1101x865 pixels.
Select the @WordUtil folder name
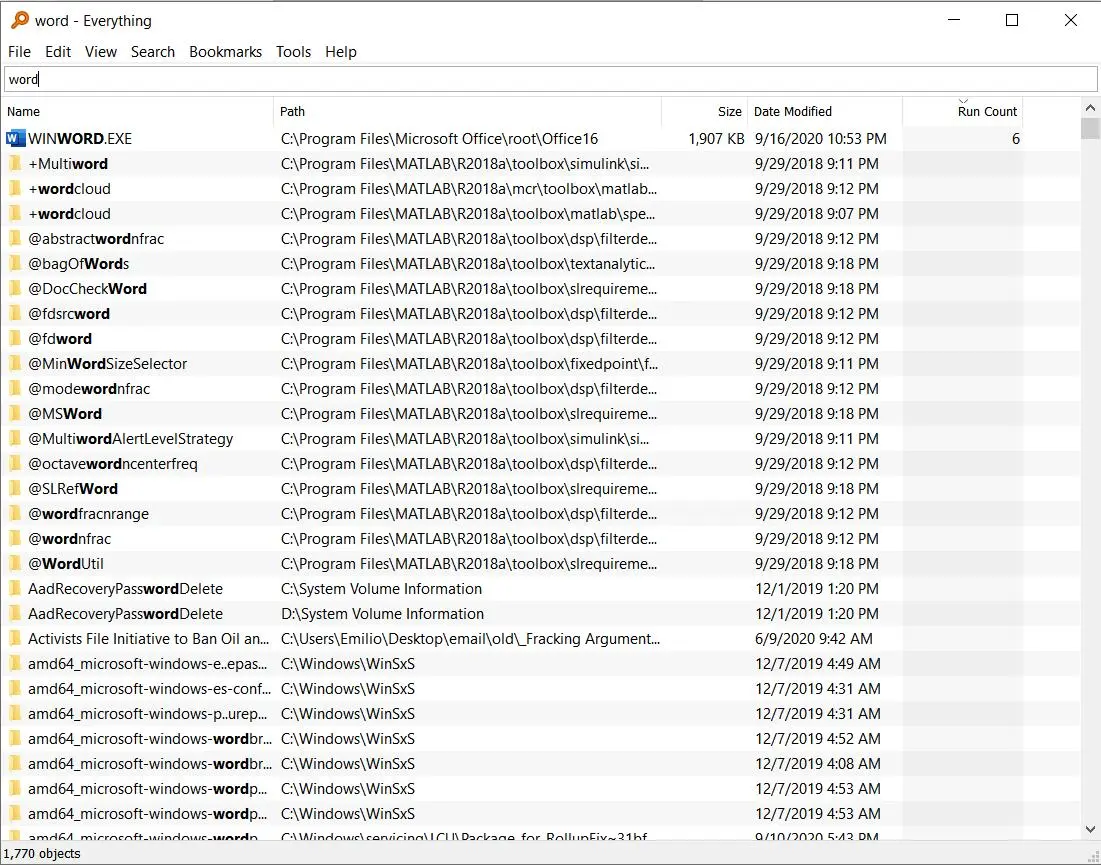coord(66,564)
